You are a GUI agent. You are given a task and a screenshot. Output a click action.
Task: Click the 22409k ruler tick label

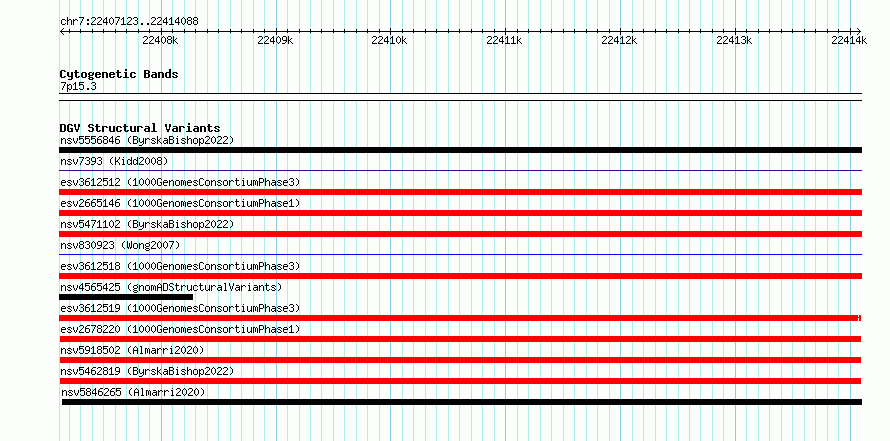[x=275, y=40]
